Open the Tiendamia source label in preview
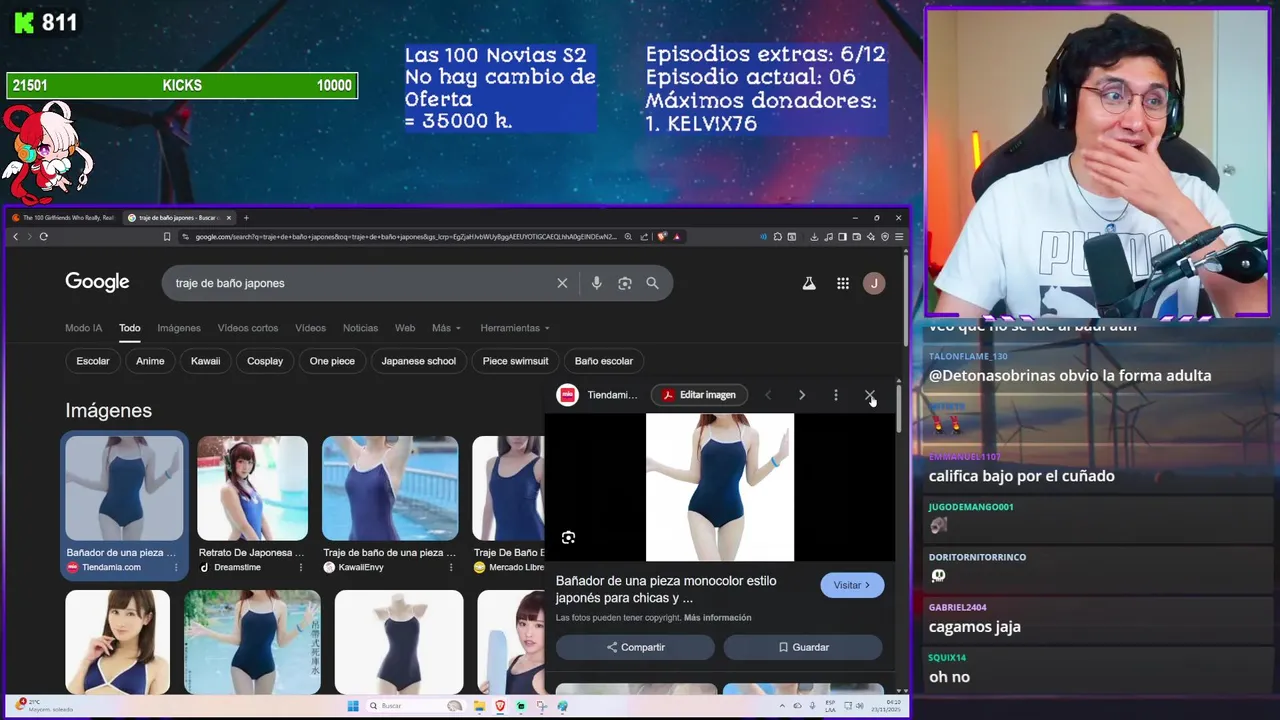This screenshot has height=720, width=1280. pos(598,395)
